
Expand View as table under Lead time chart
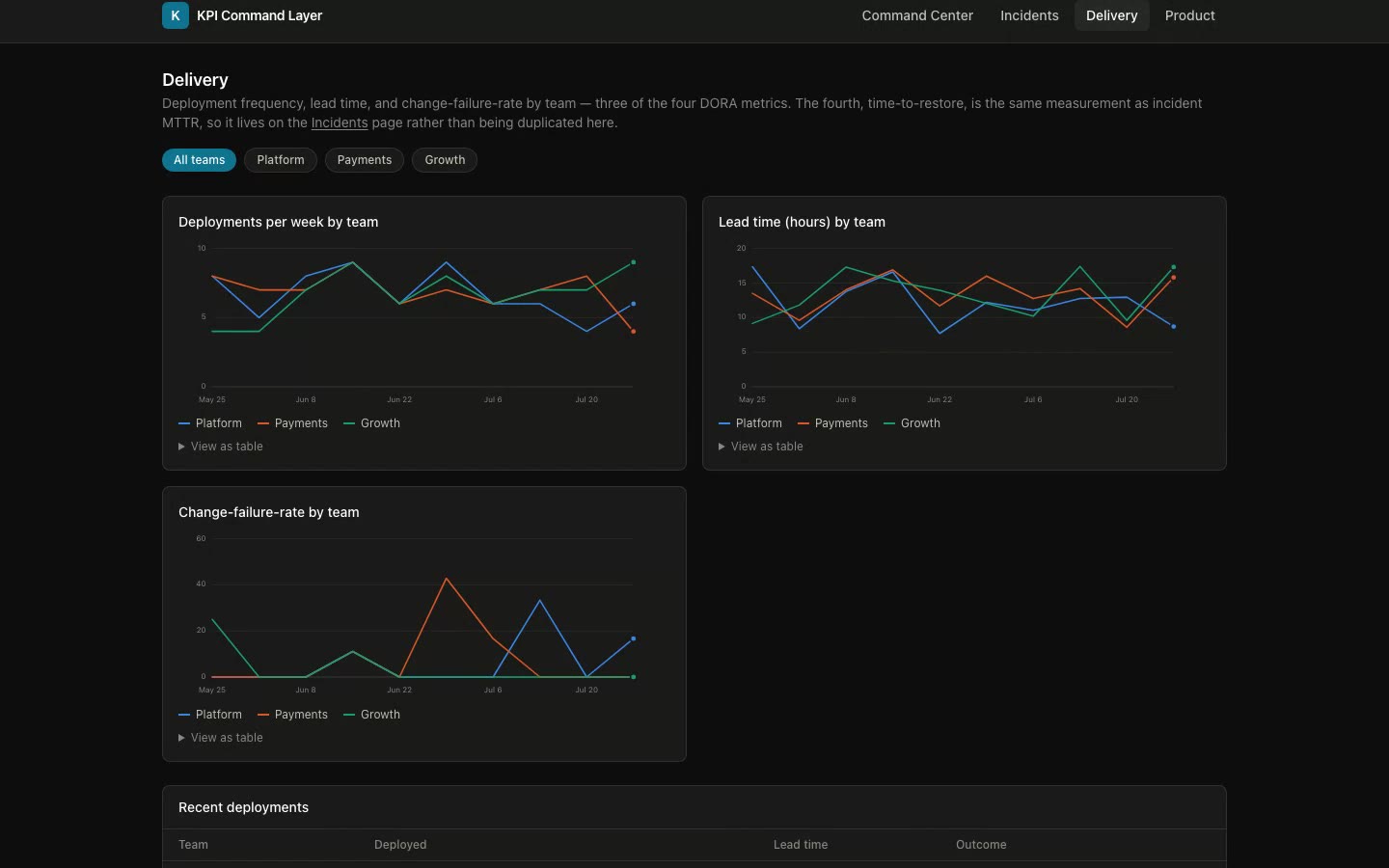tap(761, 447)
